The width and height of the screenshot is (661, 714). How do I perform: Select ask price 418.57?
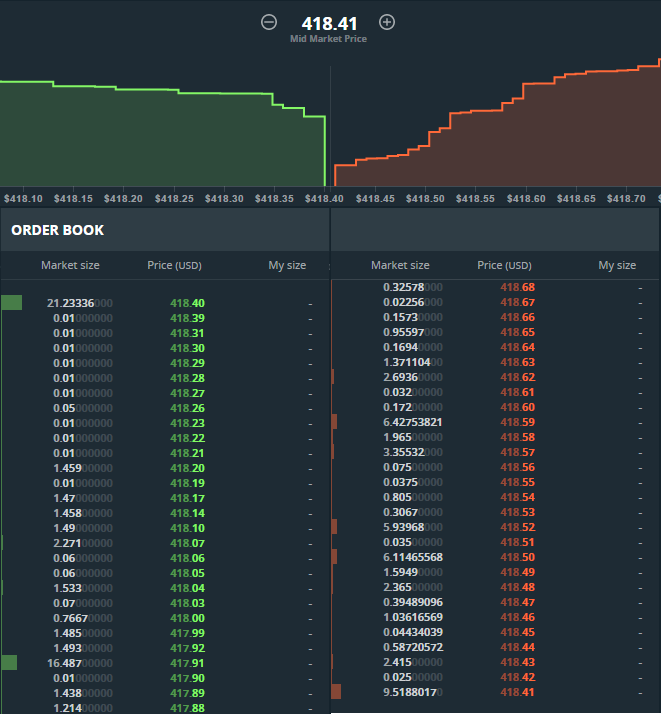pos(518,452)
